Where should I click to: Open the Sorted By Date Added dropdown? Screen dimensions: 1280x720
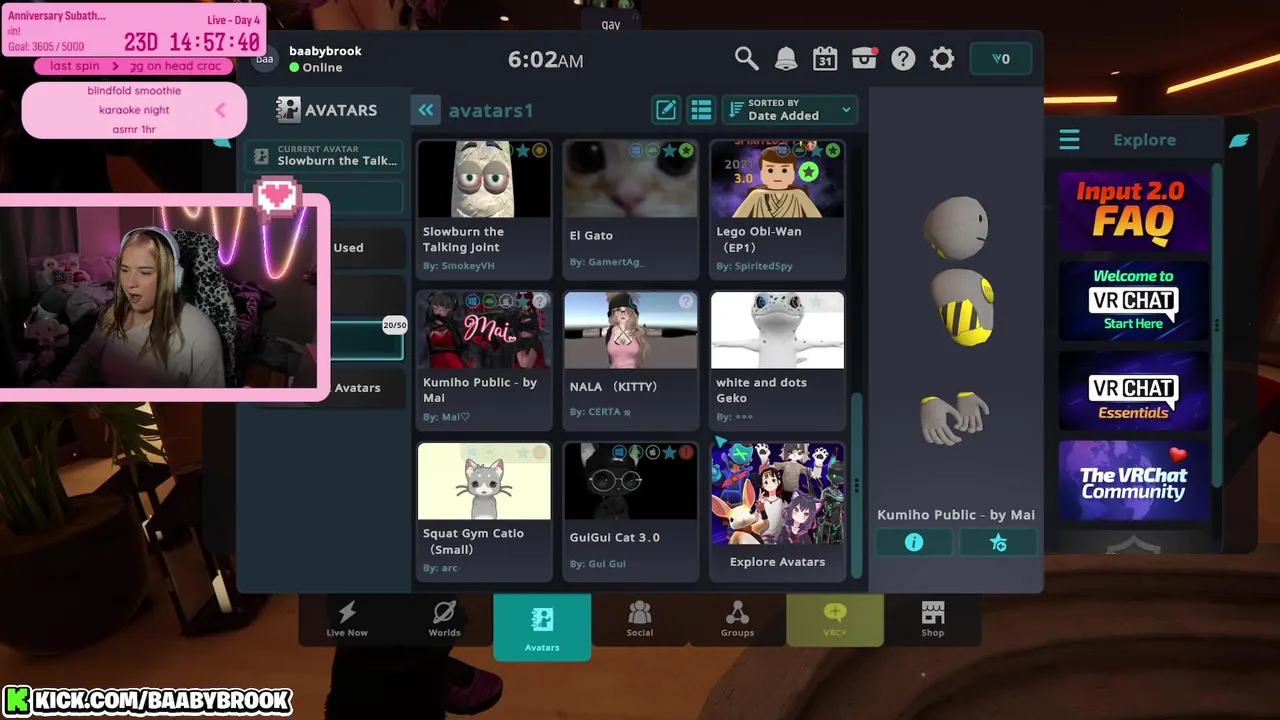click(x=790, y=110)
